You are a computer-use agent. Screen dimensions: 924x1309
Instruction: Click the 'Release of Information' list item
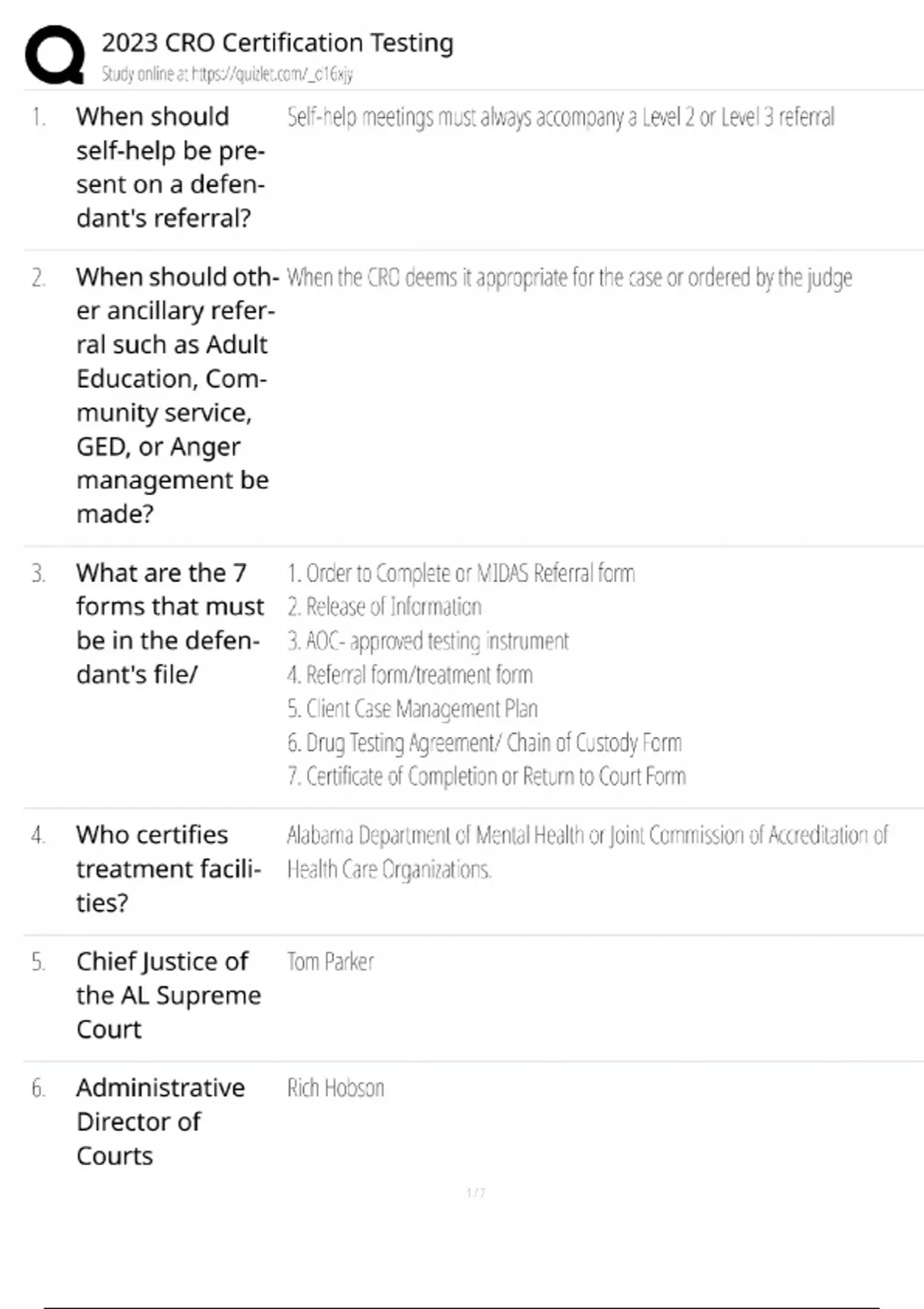384,608
